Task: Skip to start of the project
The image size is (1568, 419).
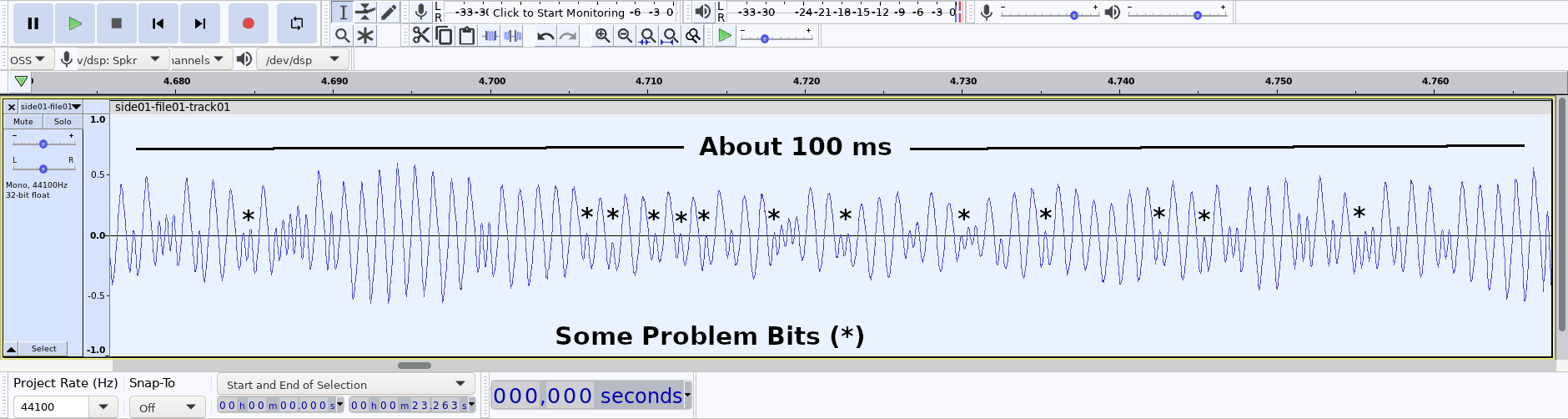Action: [158, 23]
